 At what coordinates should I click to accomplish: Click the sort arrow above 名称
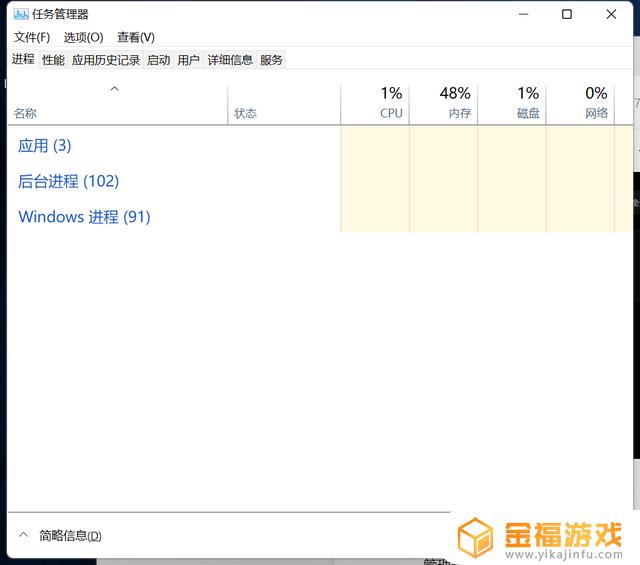tap(115, 89)
